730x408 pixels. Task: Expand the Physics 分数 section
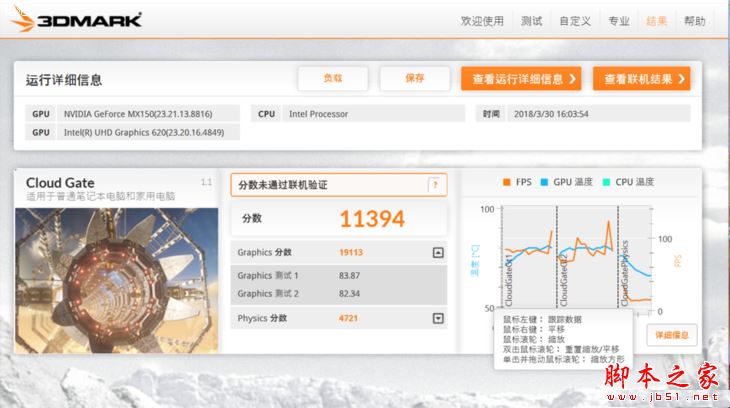[x=438, y=319]
